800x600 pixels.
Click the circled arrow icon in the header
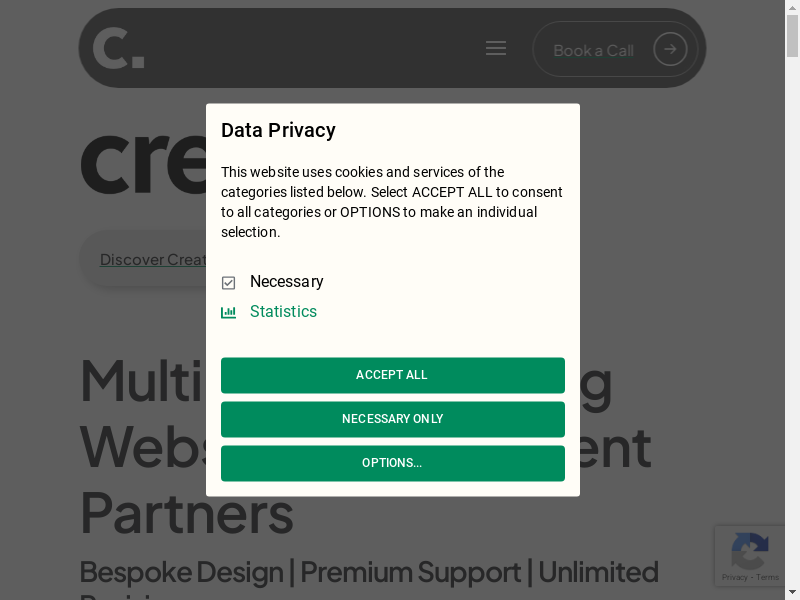670,49
